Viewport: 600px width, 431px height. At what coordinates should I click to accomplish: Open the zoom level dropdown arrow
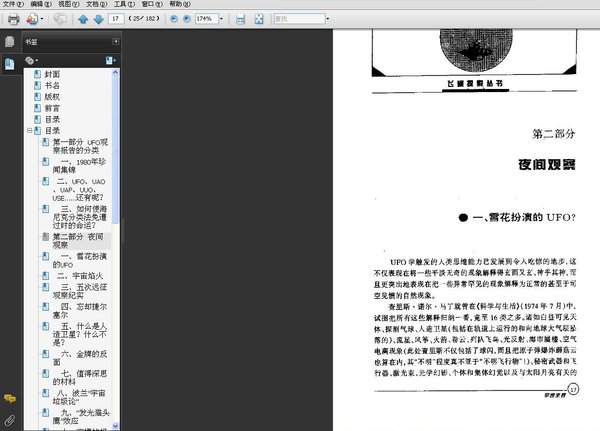coord(221,19)
